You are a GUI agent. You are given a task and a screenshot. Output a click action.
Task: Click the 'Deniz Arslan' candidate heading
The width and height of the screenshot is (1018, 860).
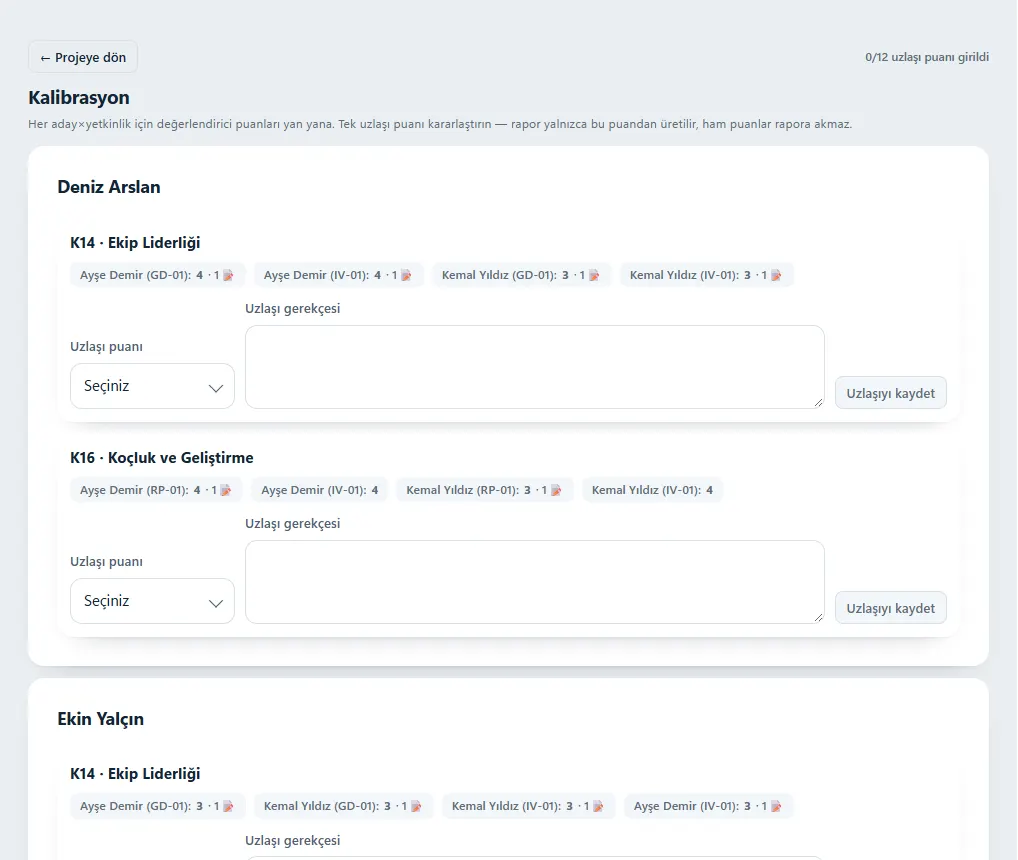109,187
